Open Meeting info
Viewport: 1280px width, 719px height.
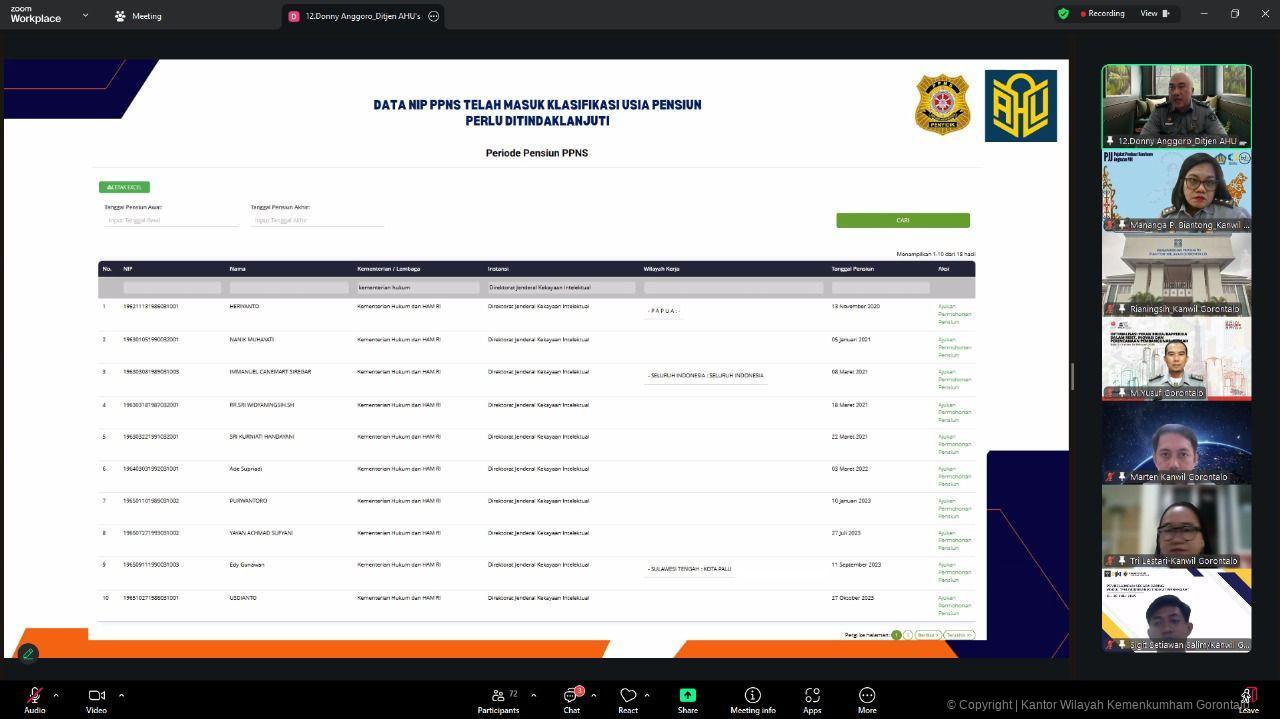pos(752,696)
